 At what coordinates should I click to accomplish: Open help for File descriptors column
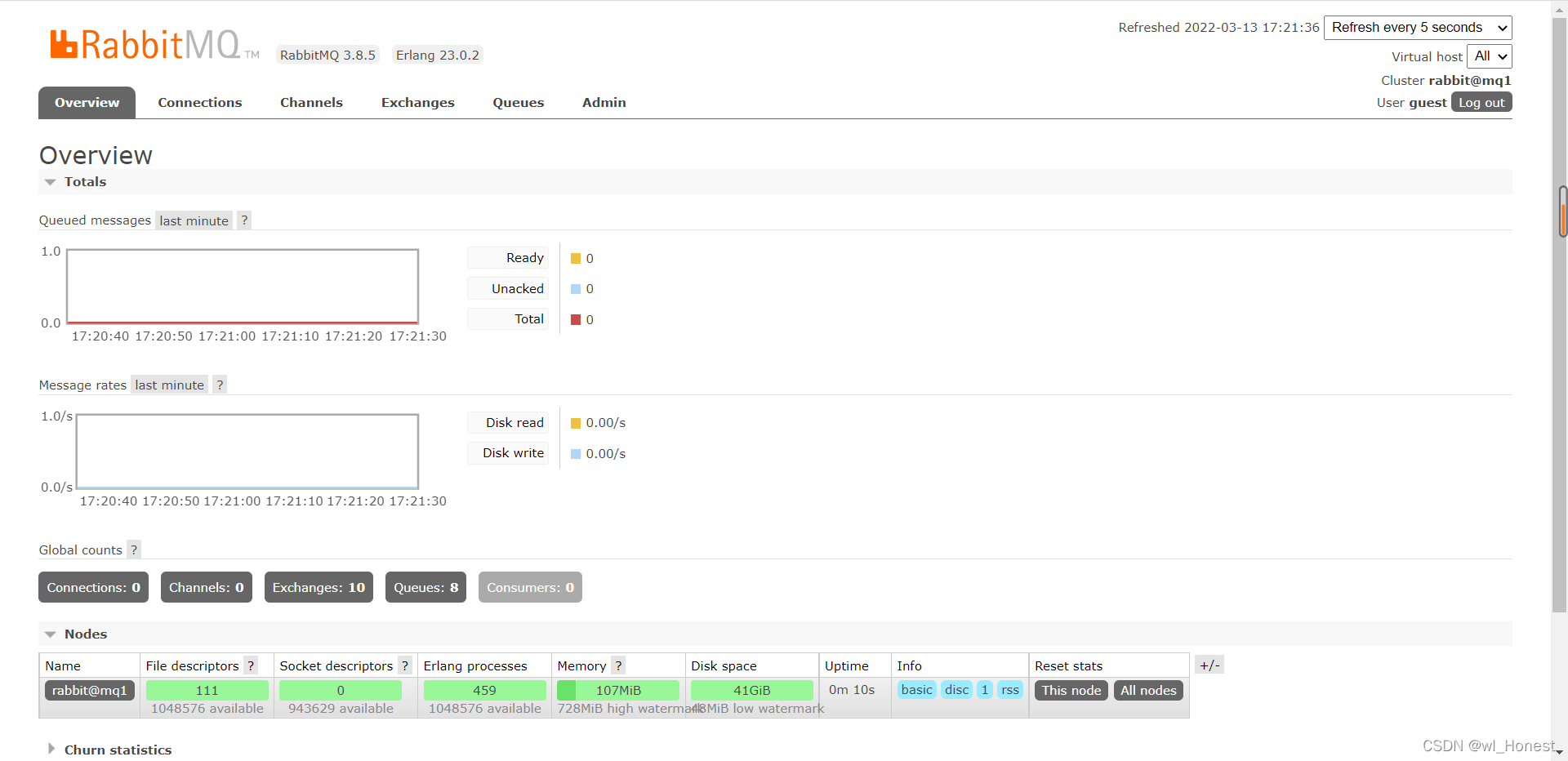click(251, 665)
